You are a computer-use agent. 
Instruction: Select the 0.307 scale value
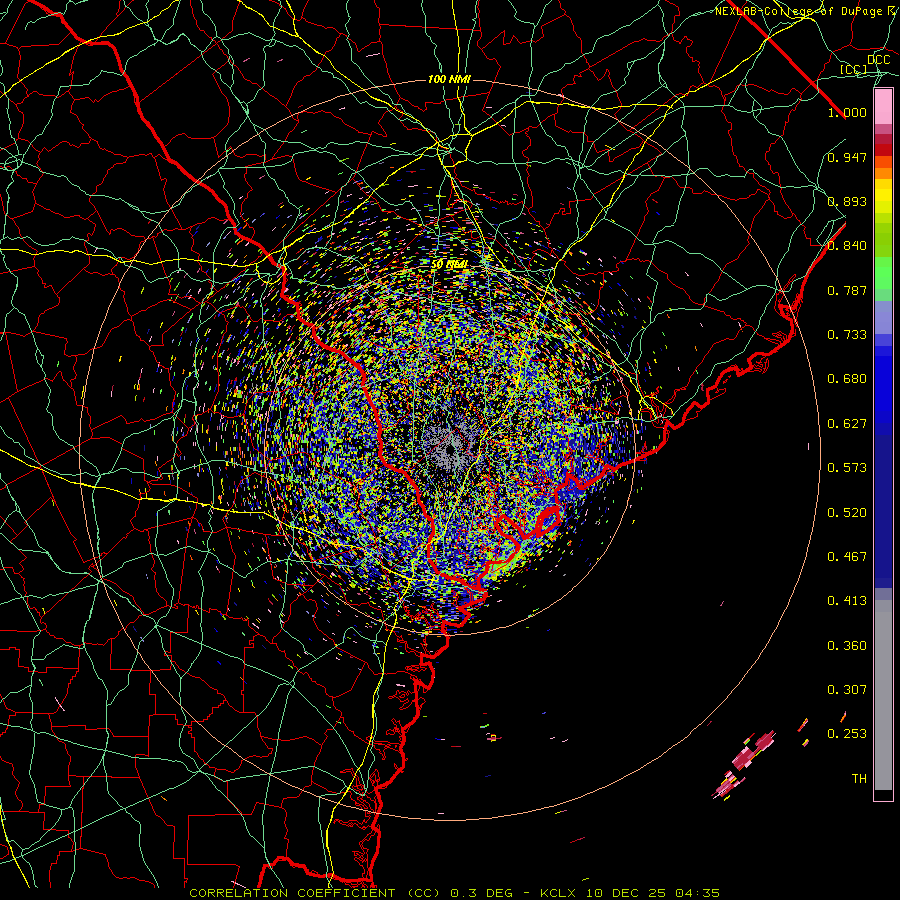(847, 690)
